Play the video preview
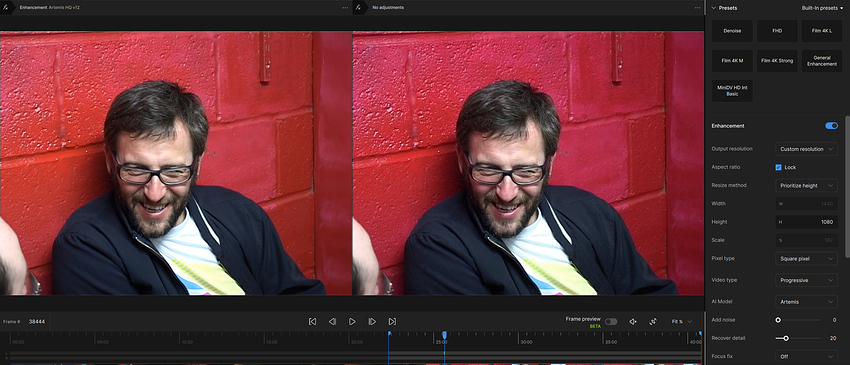850x365 pixels. point(352,322)
